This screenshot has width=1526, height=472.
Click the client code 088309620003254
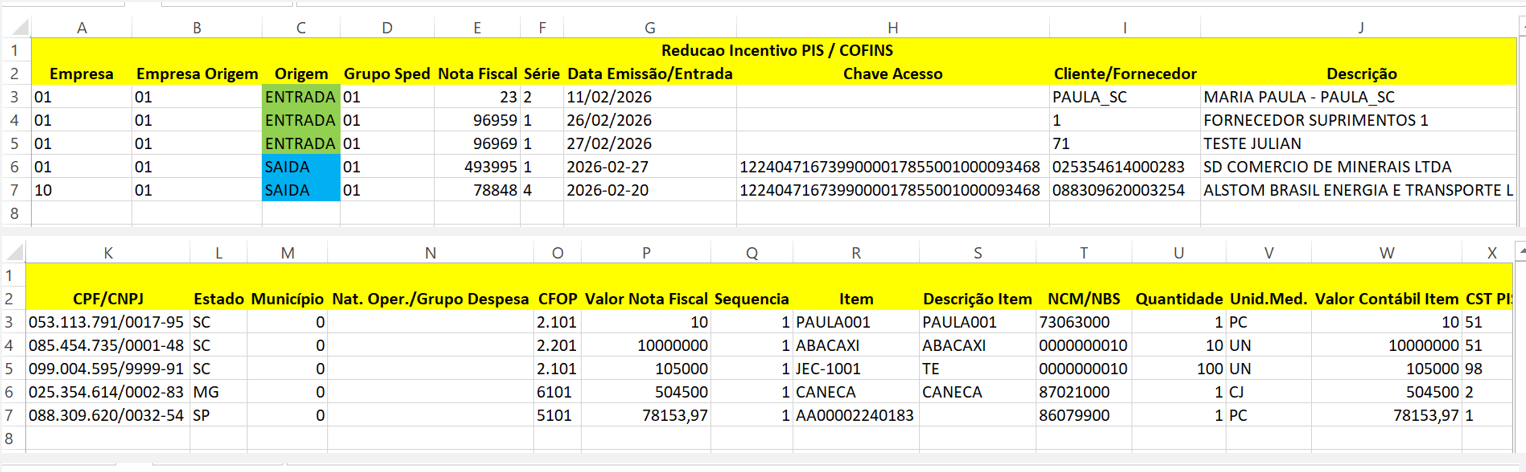(x=1125, y=189)
